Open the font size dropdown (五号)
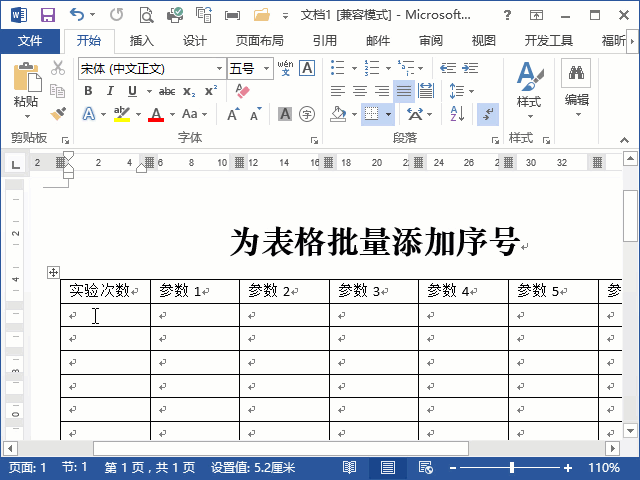640x480 pixels. click(267, 69)
